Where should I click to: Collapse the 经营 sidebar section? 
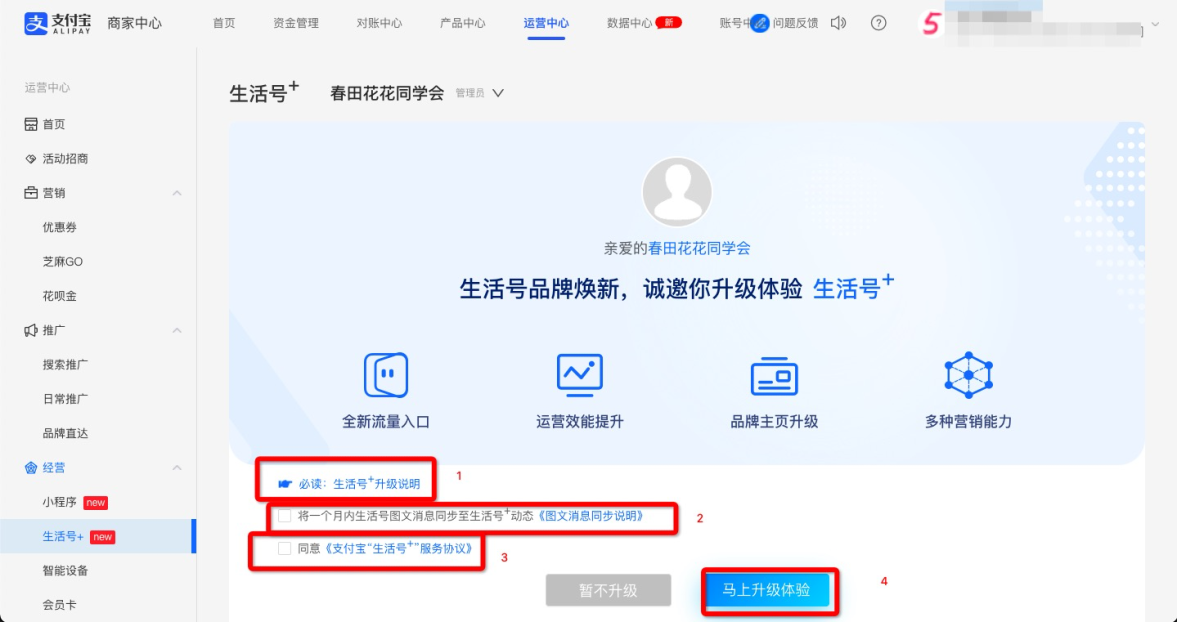(177, 468)
